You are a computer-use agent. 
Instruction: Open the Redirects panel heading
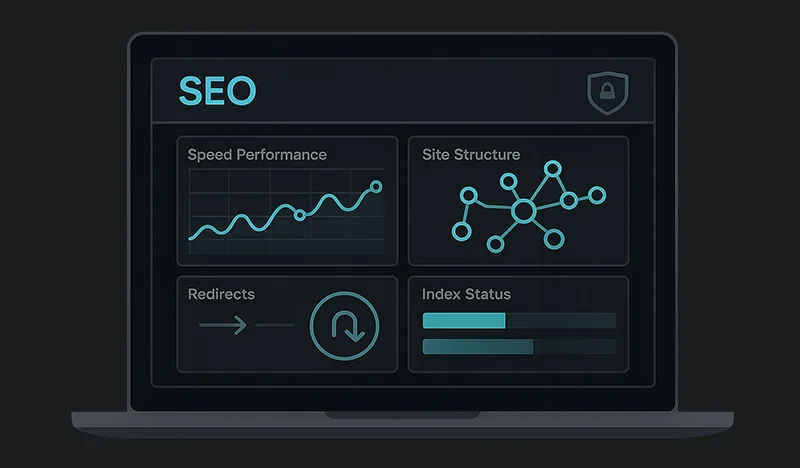[x=221, y=294]
